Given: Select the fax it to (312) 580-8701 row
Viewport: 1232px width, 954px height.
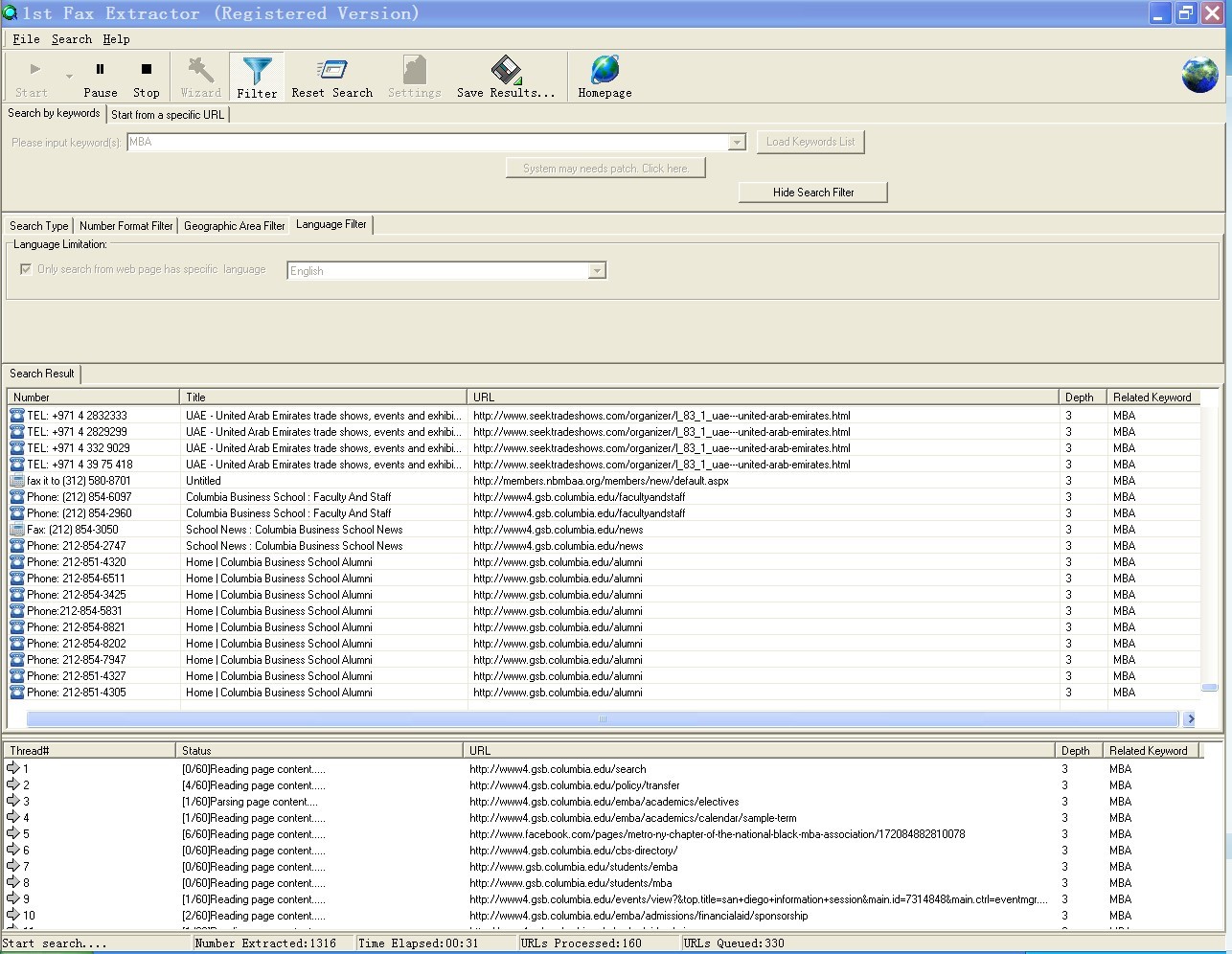Looking at the screenshot, I should [79, 481].
